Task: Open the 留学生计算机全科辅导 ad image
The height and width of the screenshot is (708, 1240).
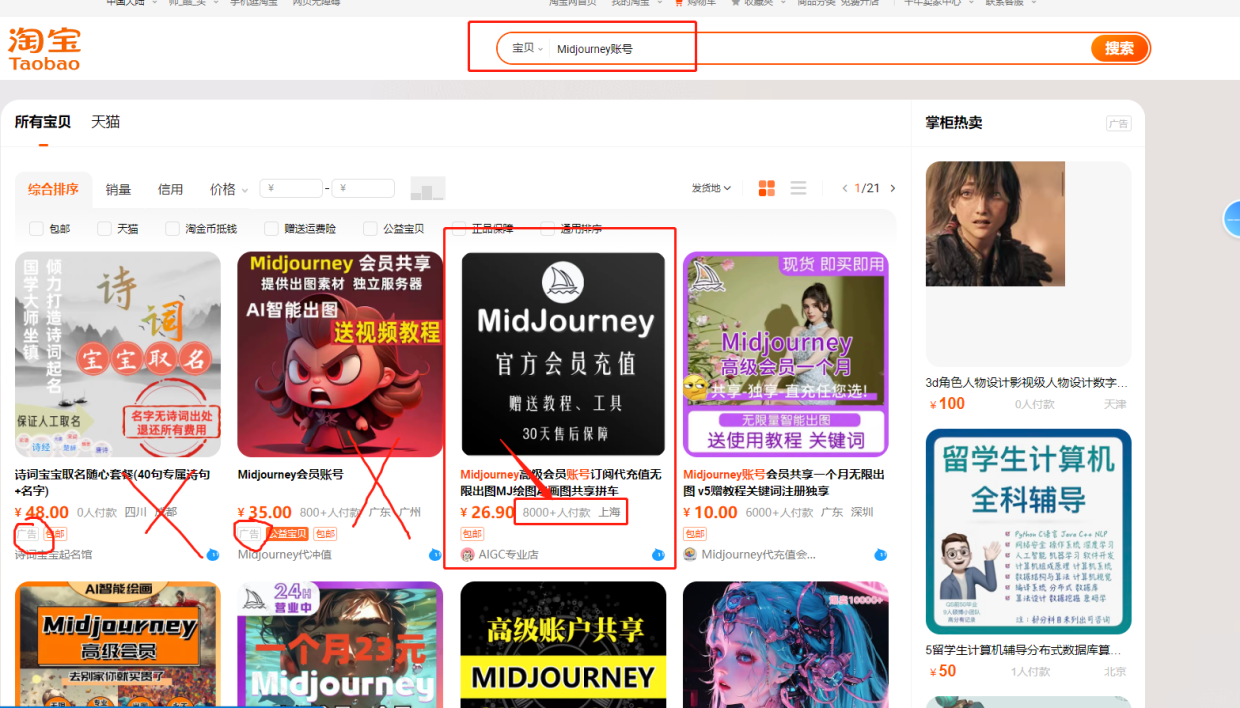Action: click(1029, 531)
